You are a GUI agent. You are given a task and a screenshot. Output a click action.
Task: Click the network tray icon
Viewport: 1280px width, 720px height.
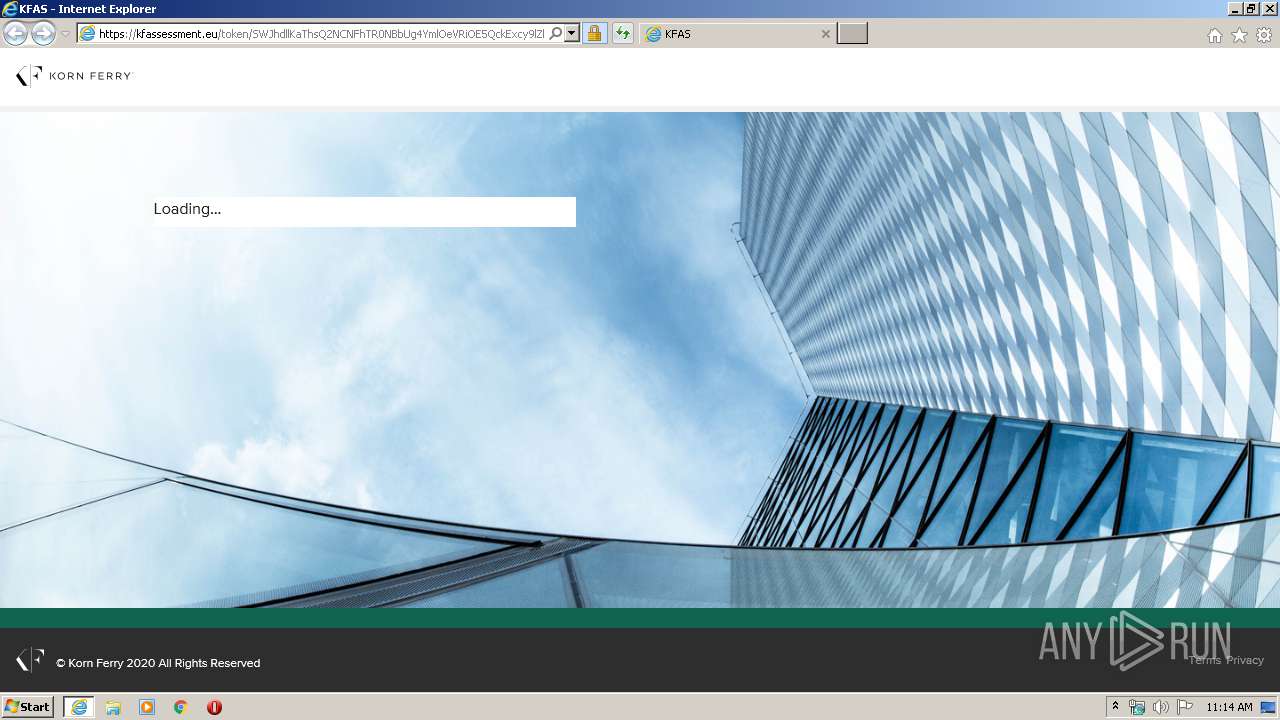tap(1137, 707)
